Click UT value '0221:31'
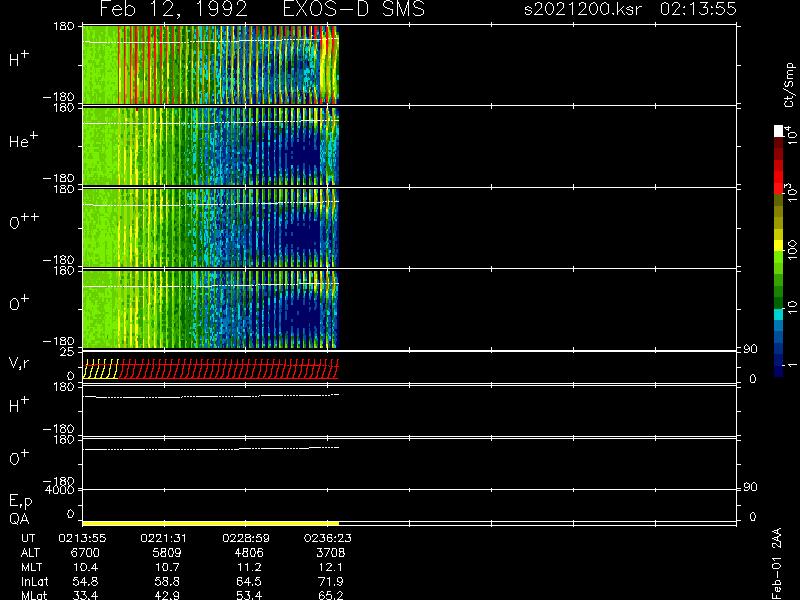Image resolution: width=800 pixels, height=600 pixels. (164, 538)
